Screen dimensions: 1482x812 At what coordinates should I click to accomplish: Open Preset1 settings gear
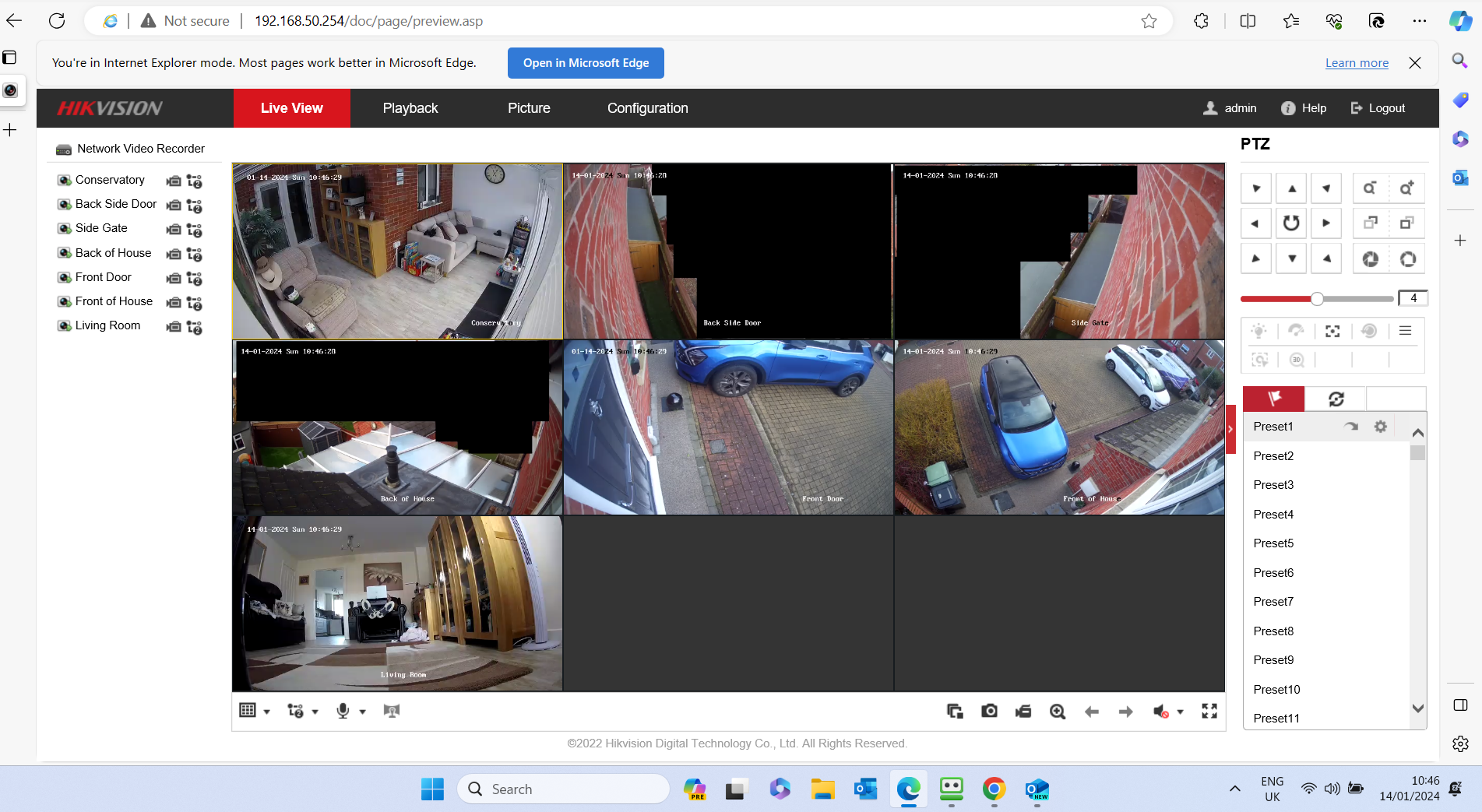point(1380,427)
